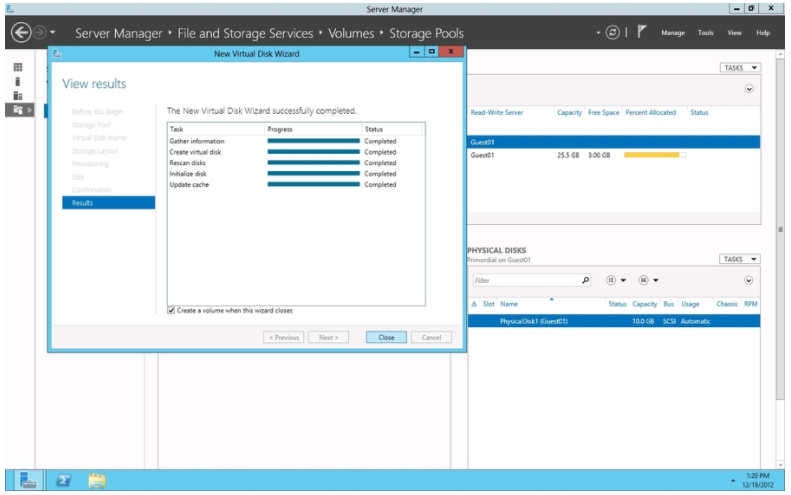
Task: Open the notifications flag
Action: click(641, 32)
